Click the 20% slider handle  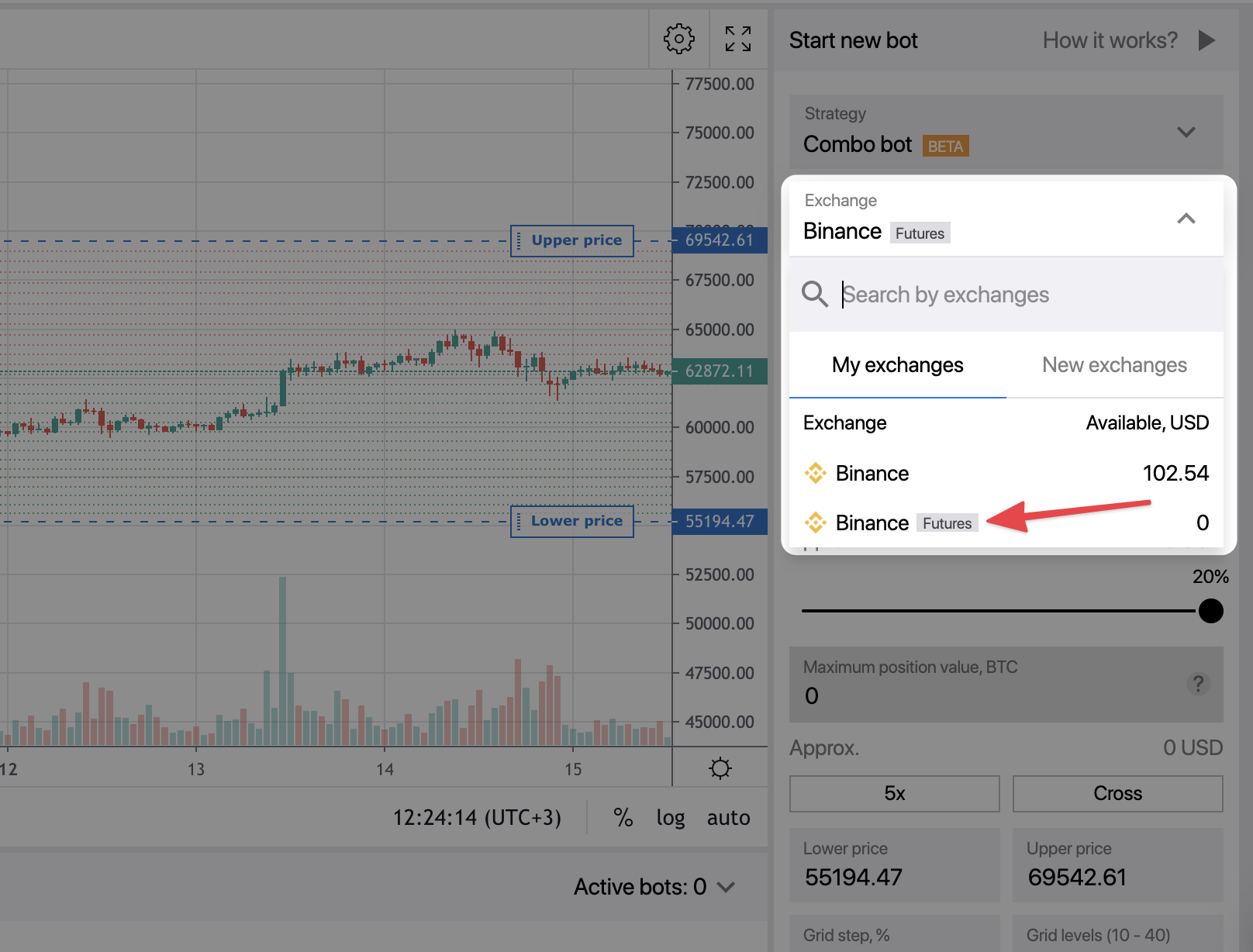pyautogui.click(x=1210, y=611)
